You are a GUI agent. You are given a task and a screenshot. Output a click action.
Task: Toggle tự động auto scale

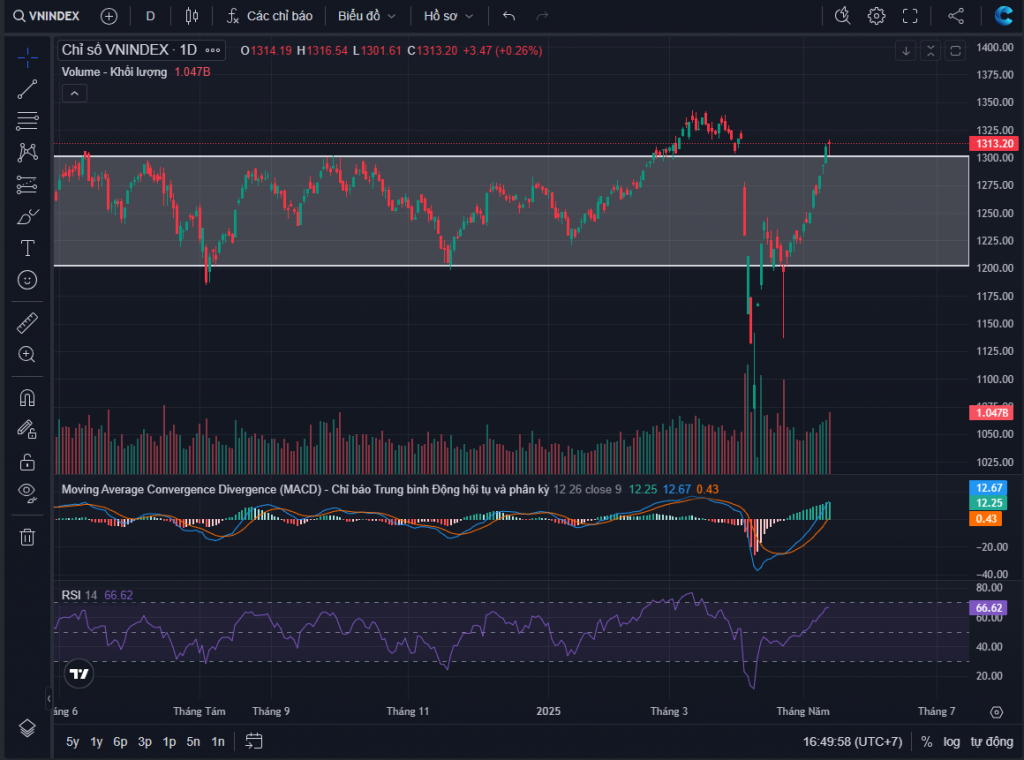tap(991, 742)
